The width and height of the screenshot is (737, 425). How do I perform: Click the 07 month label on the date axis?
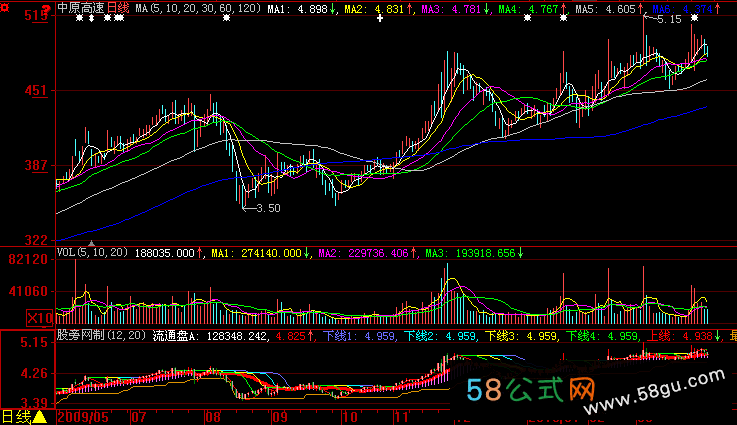[x=138, y=417]
